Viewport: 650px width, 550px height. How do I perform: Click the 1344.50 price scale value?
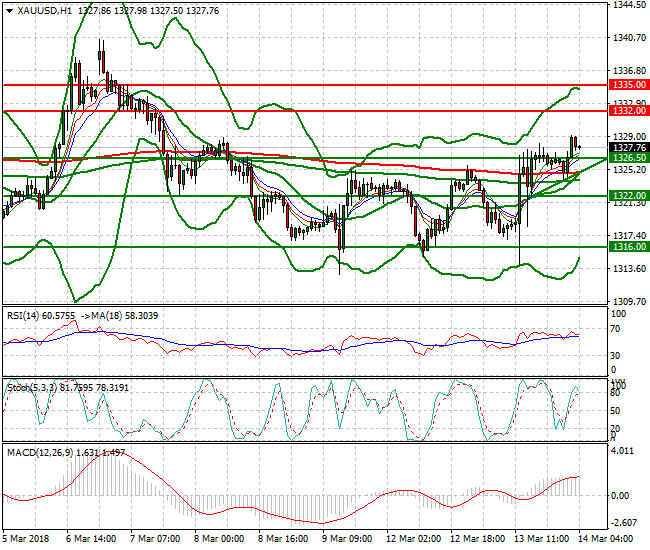(x=629, y=5)
